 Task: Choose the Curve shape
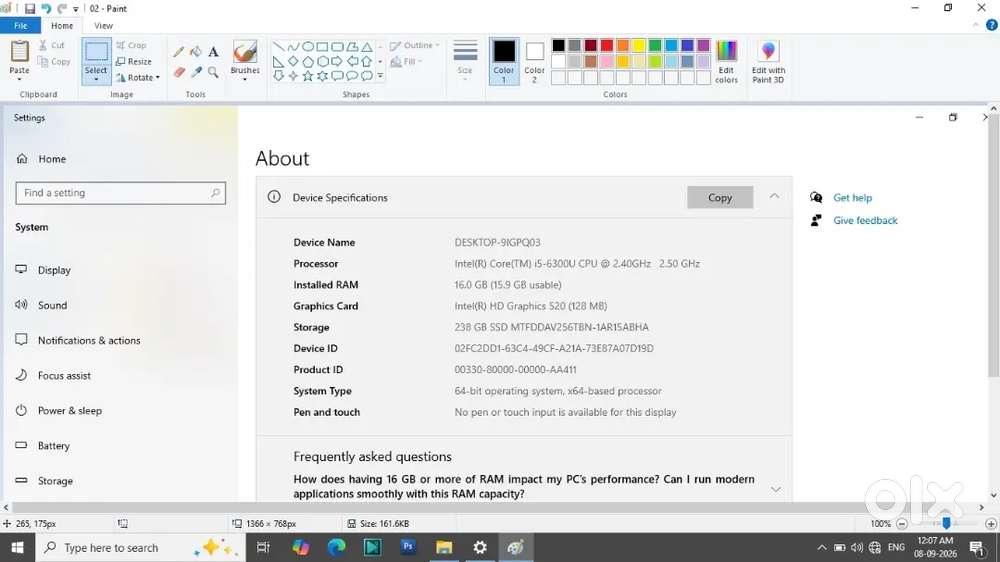293,47
